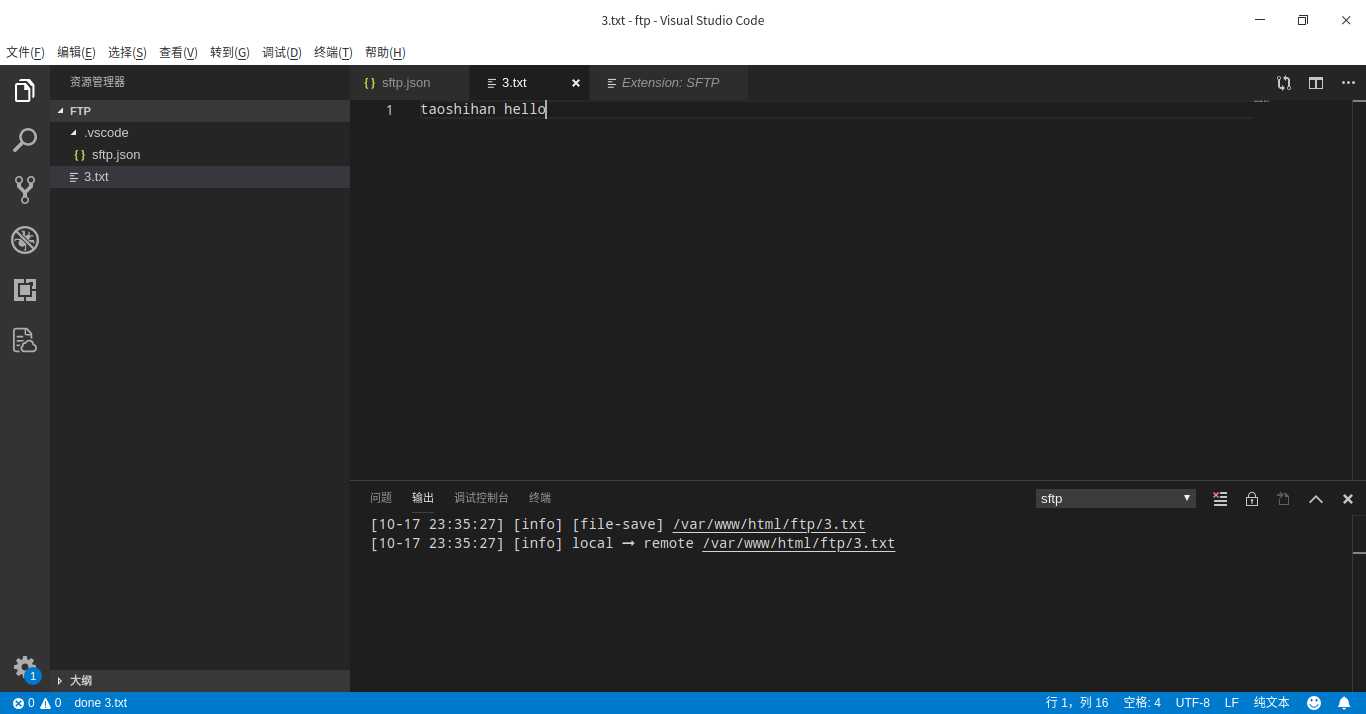Select sftp.json in the file tree
The height and width of the screenshot is (714, 1366).
point(200,155)
